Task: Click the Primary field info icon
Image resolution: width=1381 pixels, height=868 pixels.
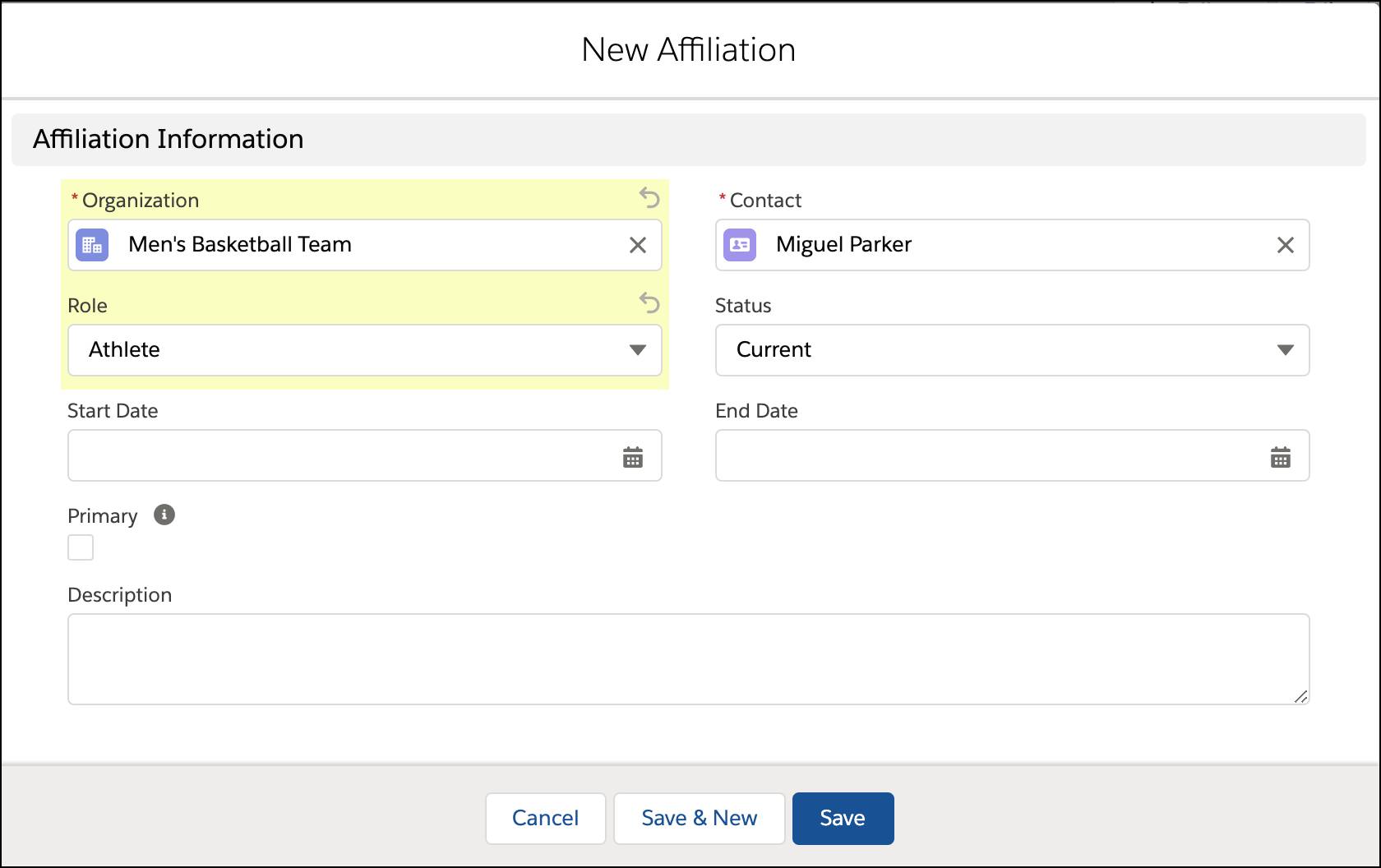Action: point(164,515)
